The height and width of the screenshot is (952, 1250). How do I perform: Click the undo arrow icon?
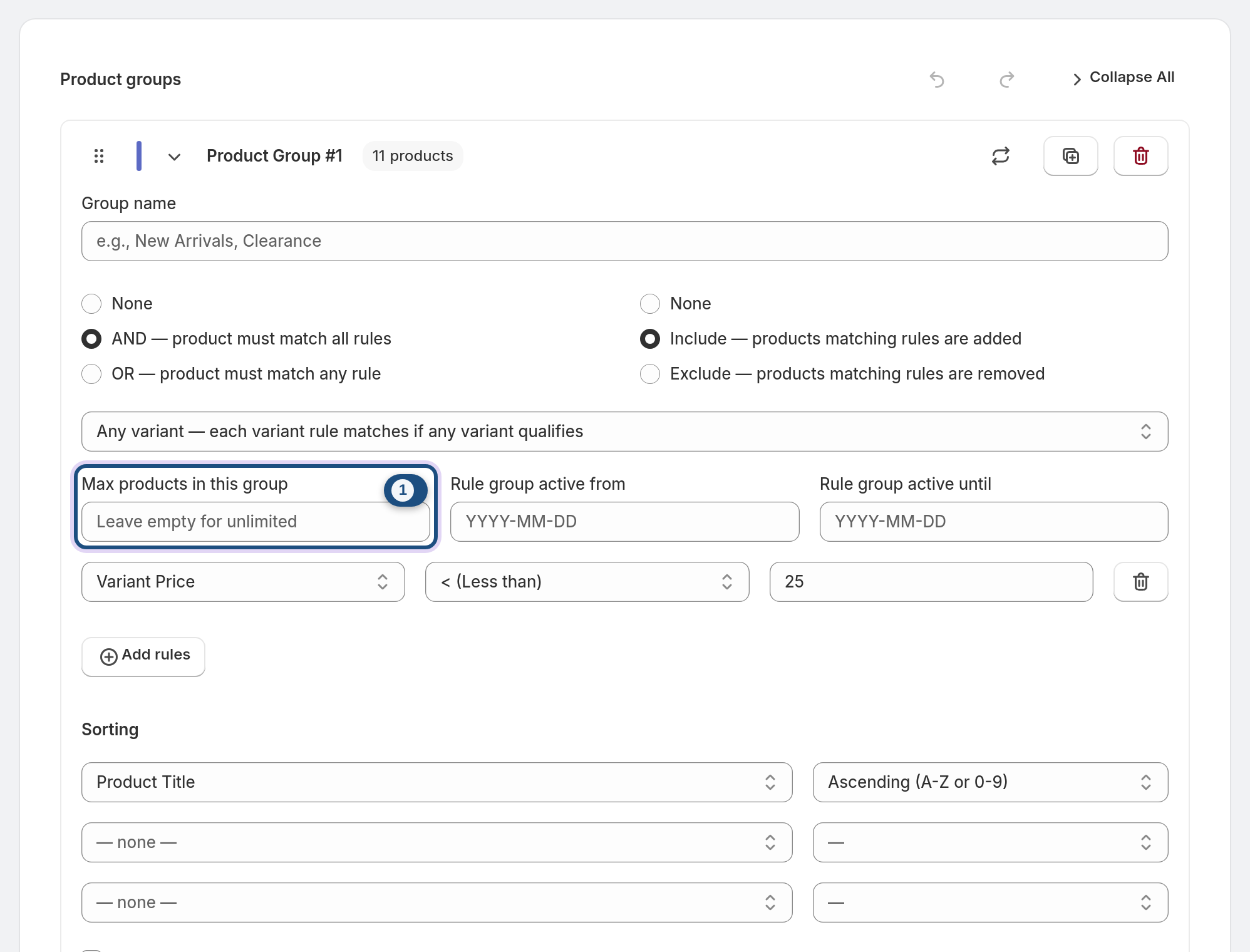(x=937, y=80)
